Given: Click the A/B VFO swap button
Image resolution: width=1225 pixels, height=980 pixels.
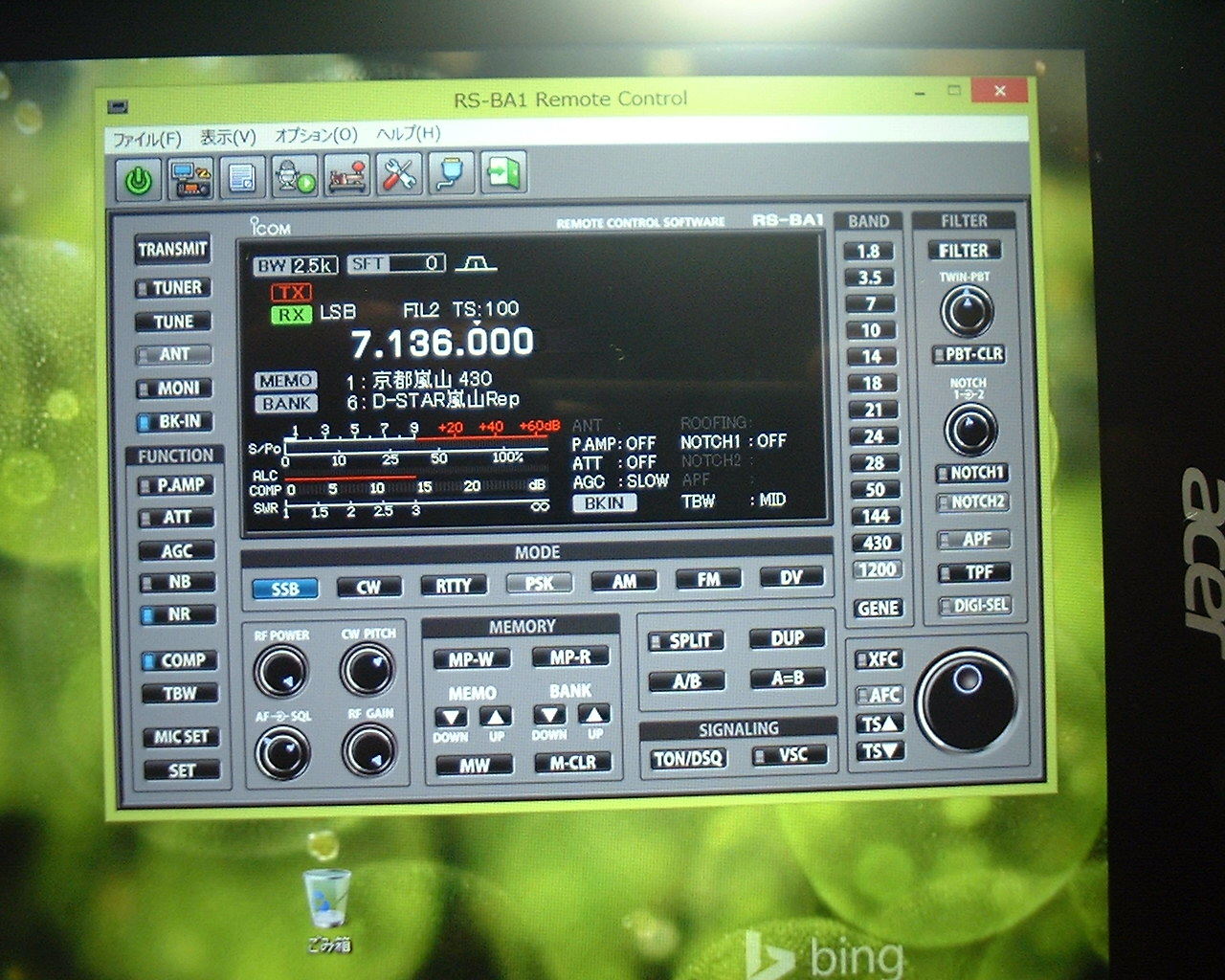Looking at the screenshot, I should (687, 681).
